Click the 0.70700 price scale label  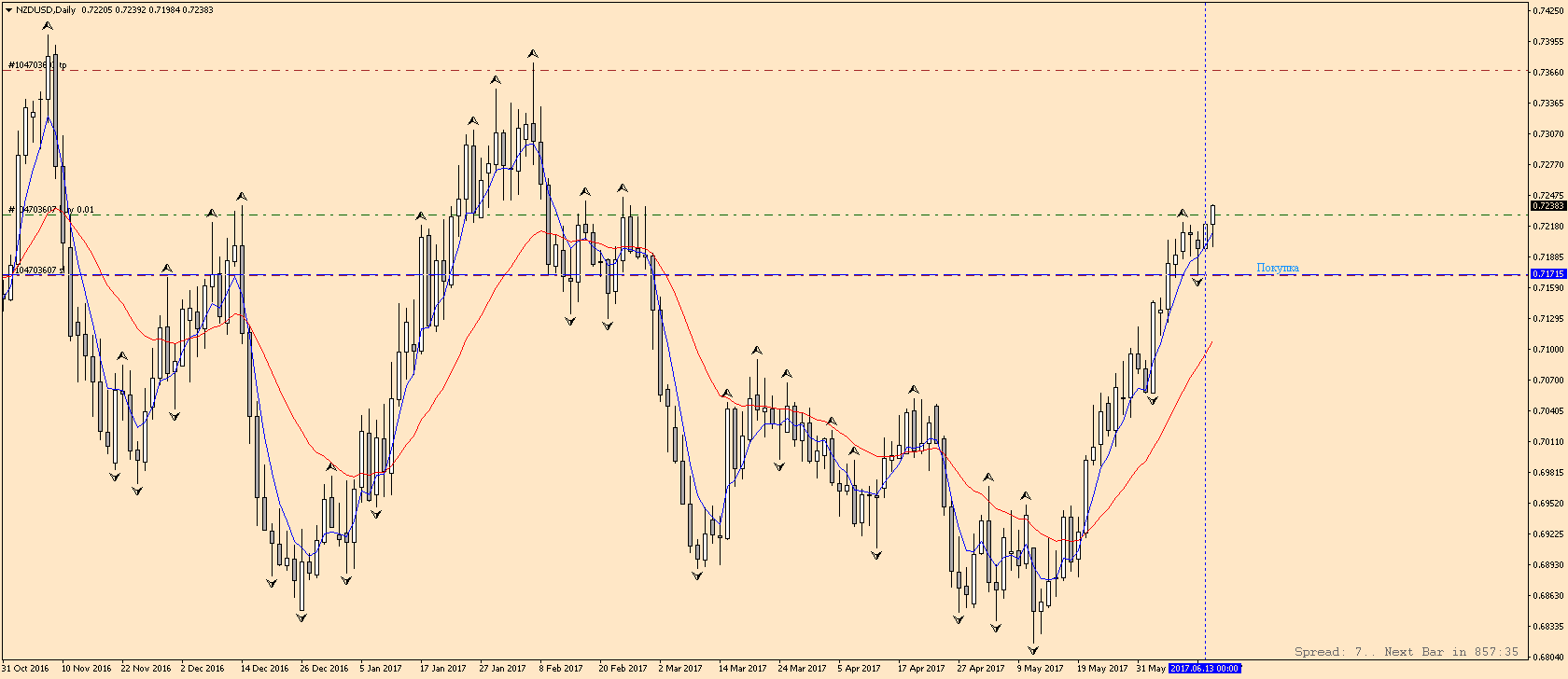1549,381
